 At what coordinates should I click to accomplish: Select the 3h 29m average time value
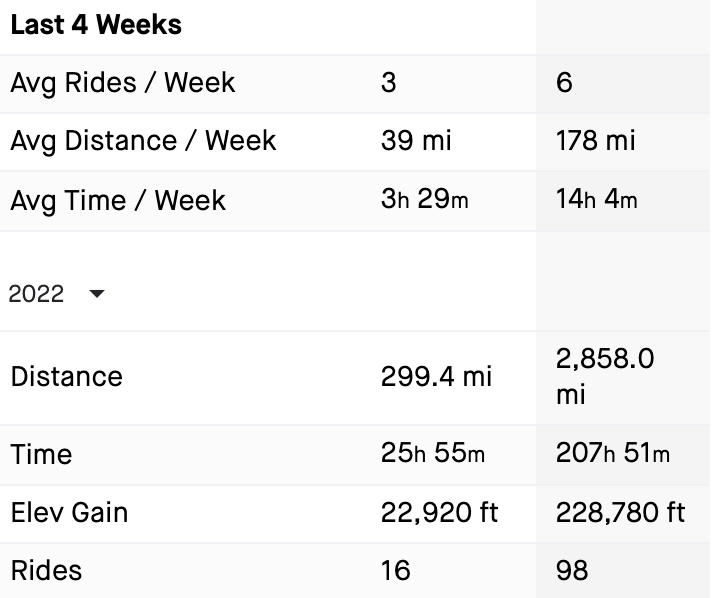pos(424,200)
